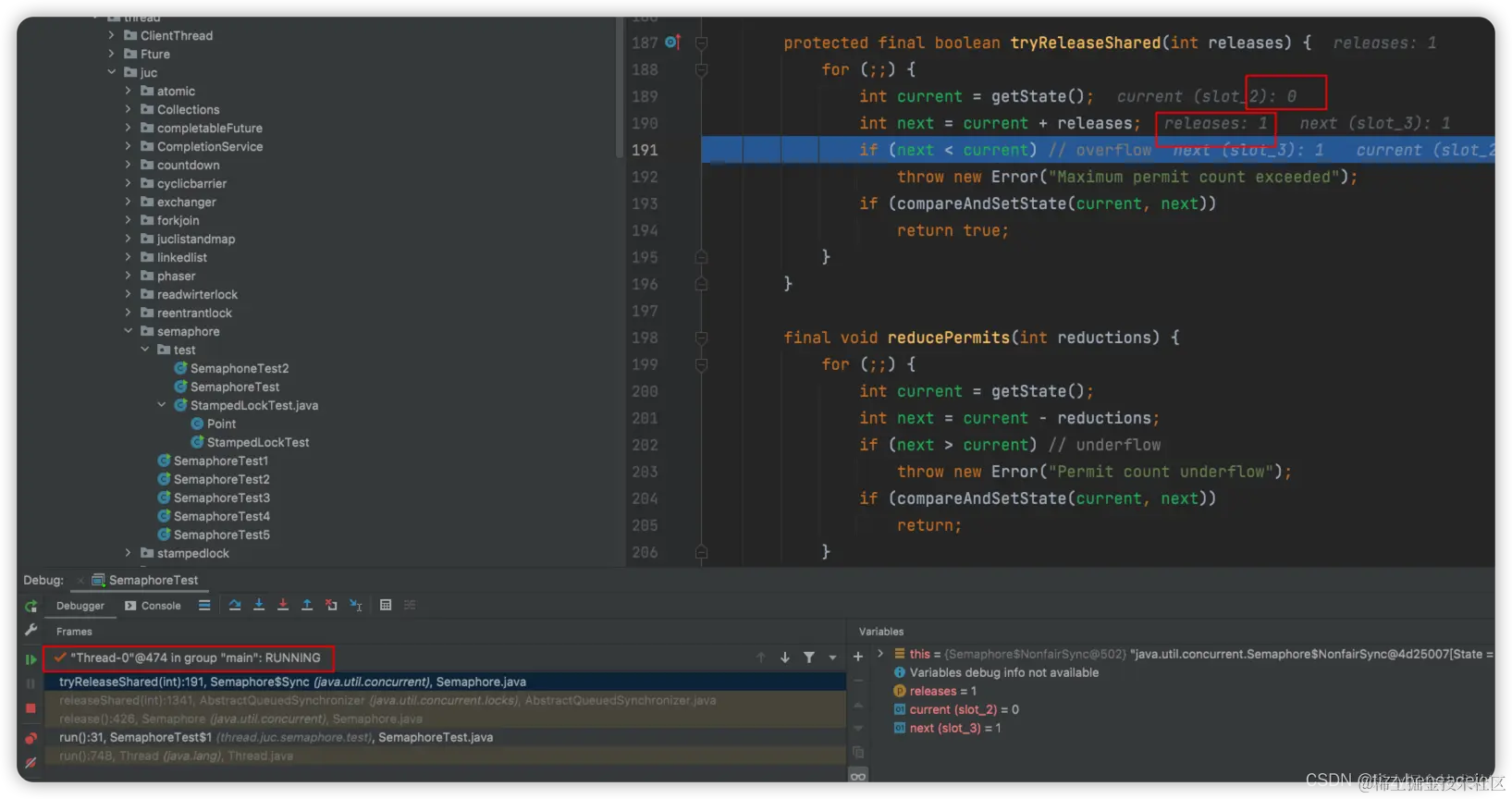Open SemaphoreTest2 under test folder

coord(231,368)
